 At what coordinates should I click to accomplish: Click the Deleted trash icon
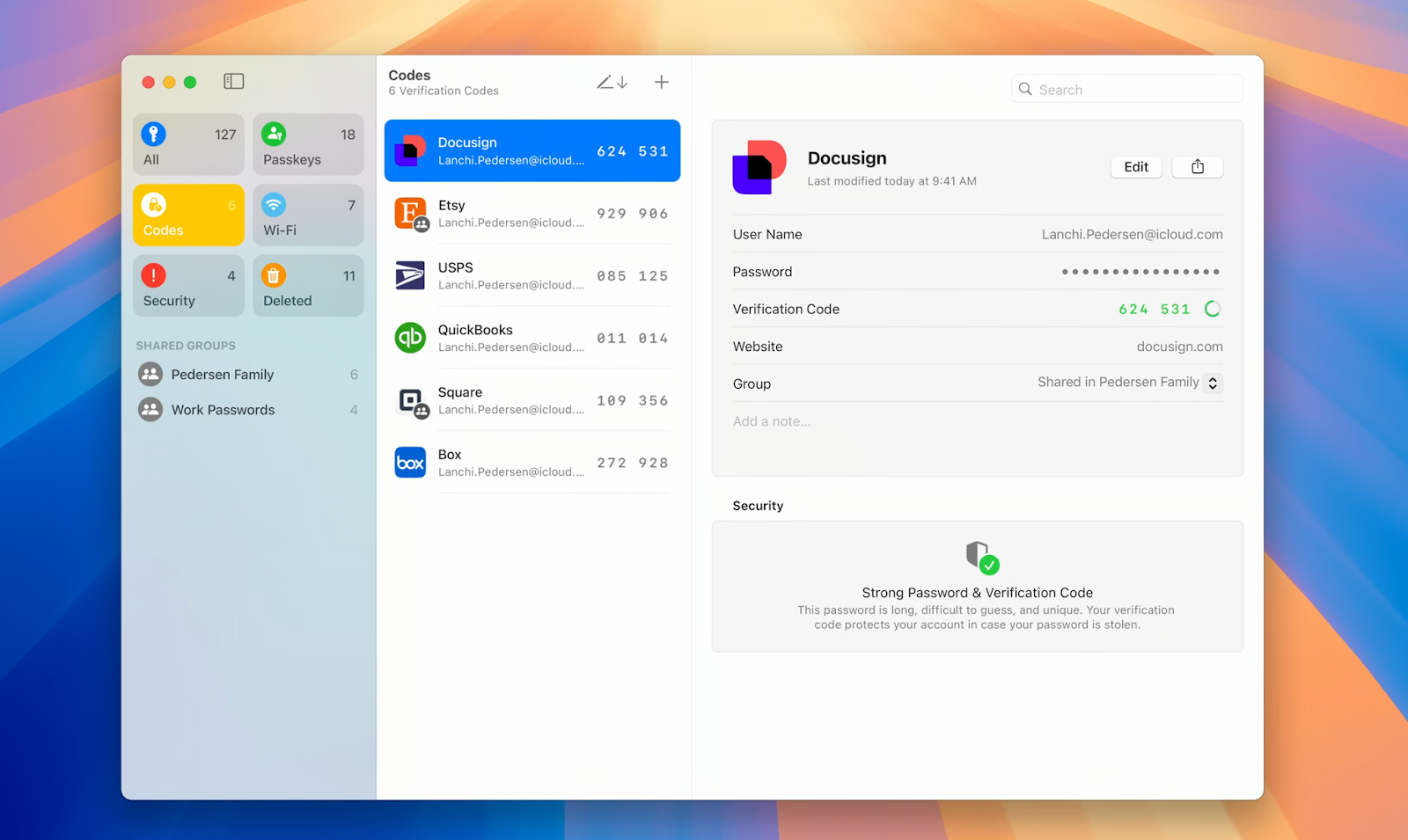274,274
